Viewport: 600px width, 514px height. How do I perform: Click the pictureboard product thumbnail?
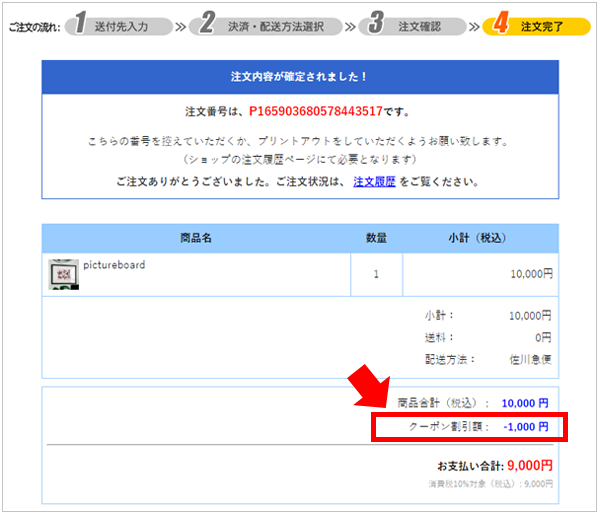point(64,274)
